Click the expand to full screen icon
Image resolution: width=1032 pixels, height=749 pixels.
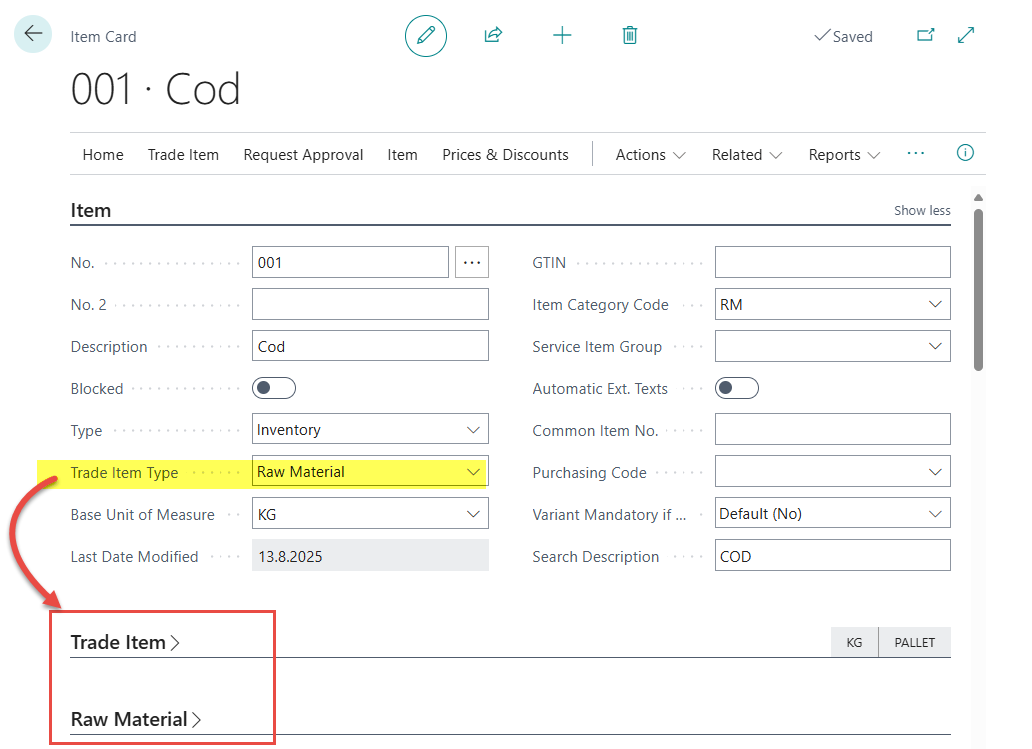pyautogui.click(x=966, y=35)
